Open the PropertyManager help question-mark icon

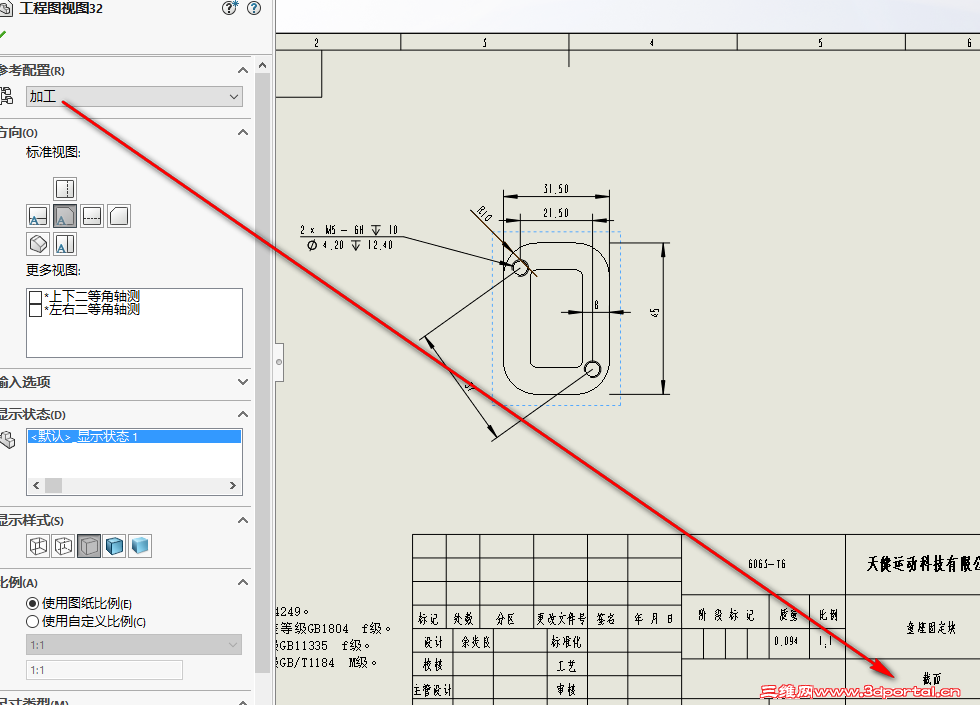(254, 8)
